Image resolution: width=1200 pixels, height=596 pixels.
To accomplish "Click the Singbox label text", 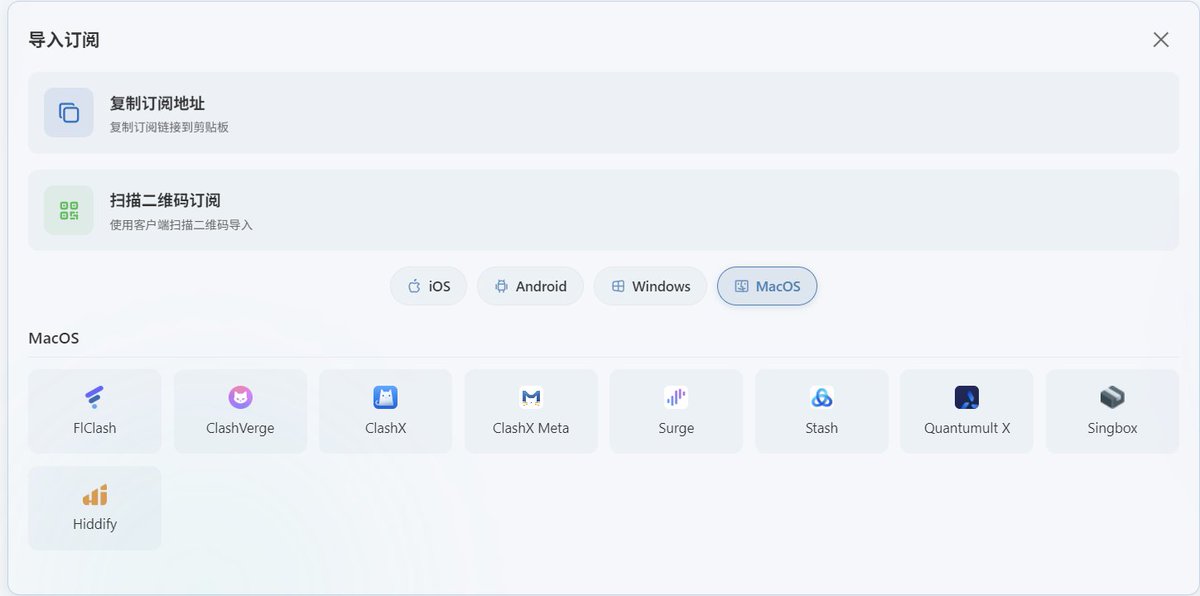I will point(1113,428).
